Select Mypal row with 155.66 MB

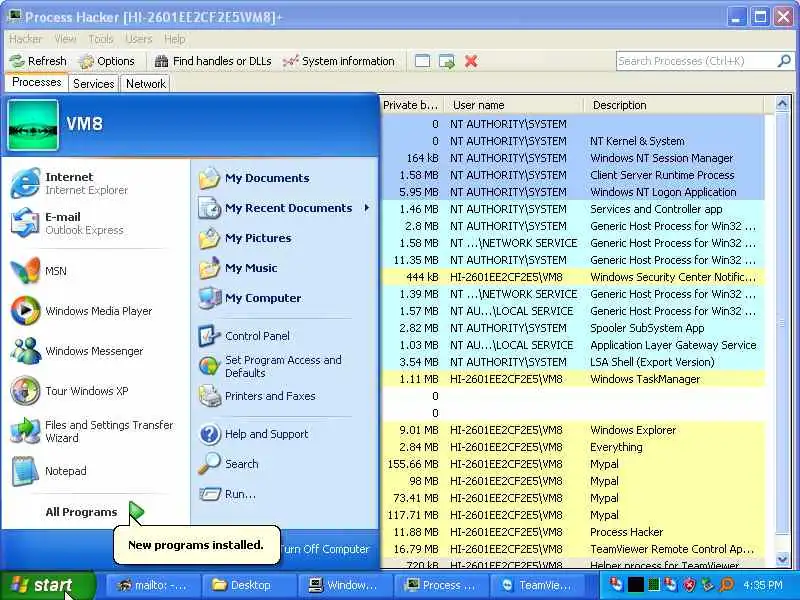[x=572, y=464]
